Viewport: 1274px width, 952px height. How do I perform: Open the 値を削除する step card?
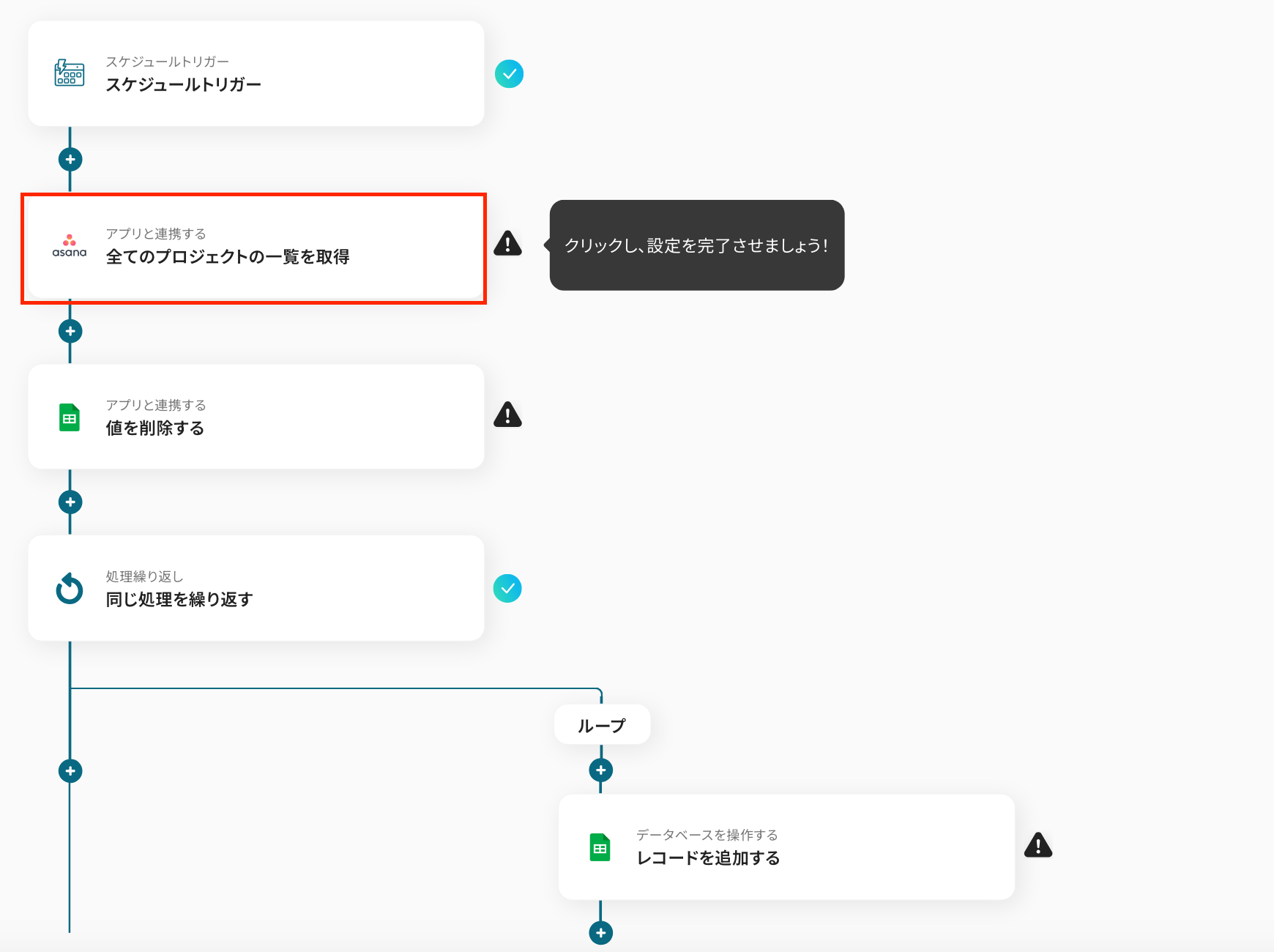coord(256,417)
